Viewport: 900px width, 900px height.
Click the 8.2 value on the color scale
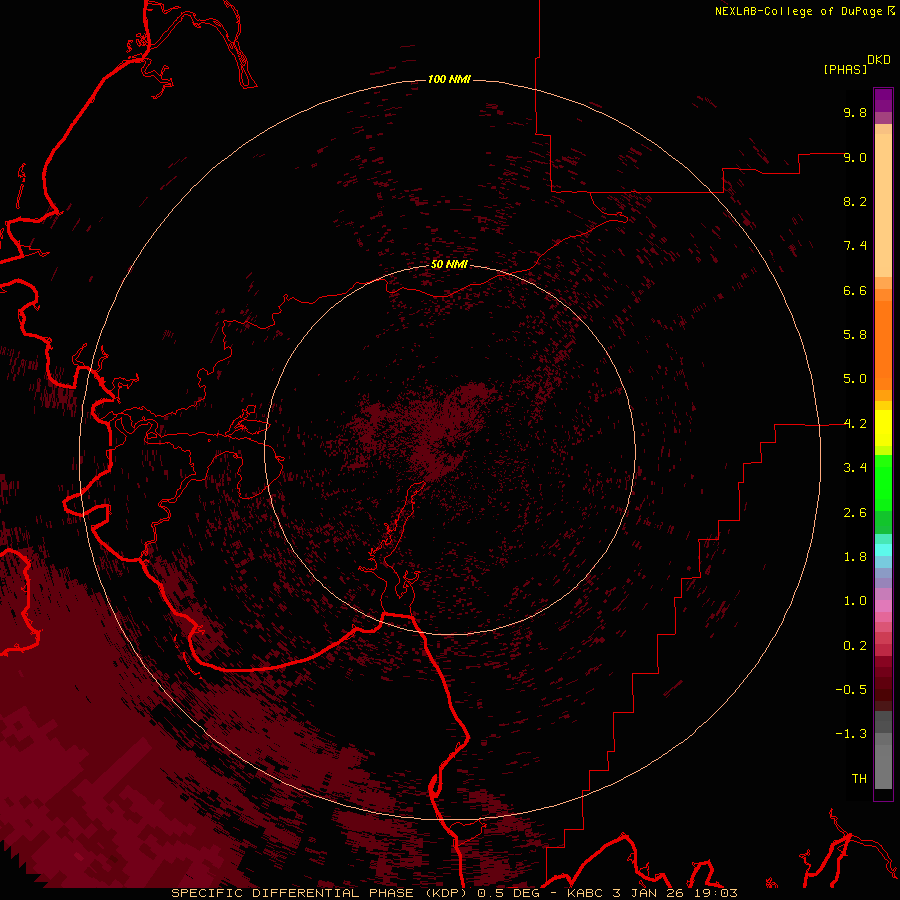(x=855, y=201)
